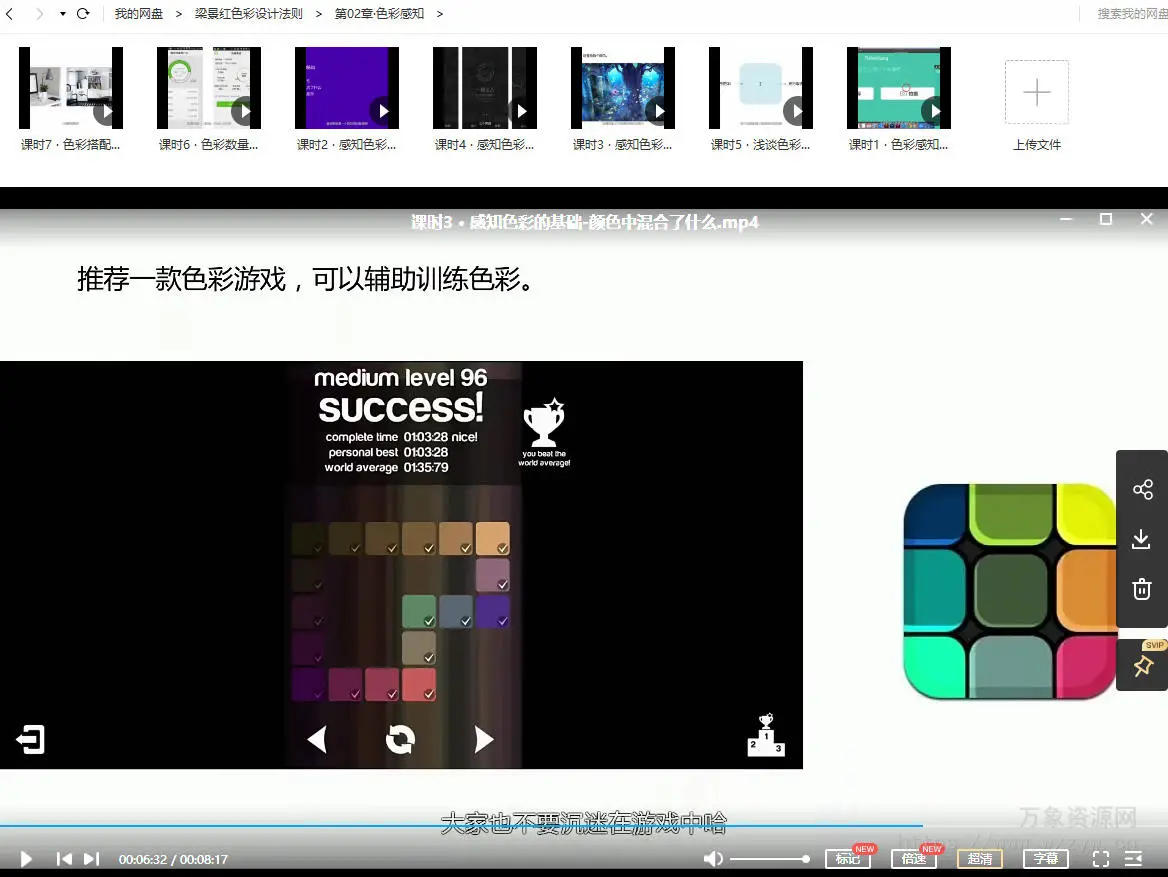Navigate to 我的网盘 in the breadcrumb
Viewport: 1168px width, 877px height.
[x=138, y=14]
